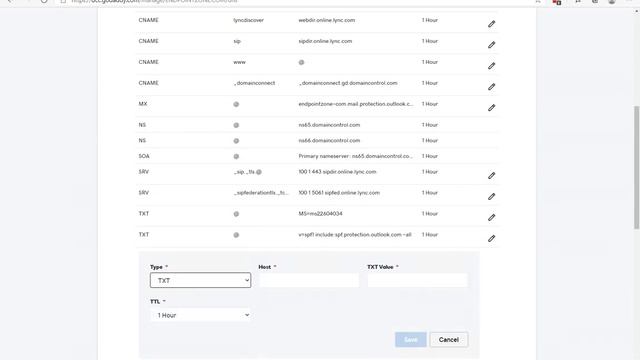Open the TTL dropdown showing 1 Hour
Screen dimensions: 640x360
(200, 315)
